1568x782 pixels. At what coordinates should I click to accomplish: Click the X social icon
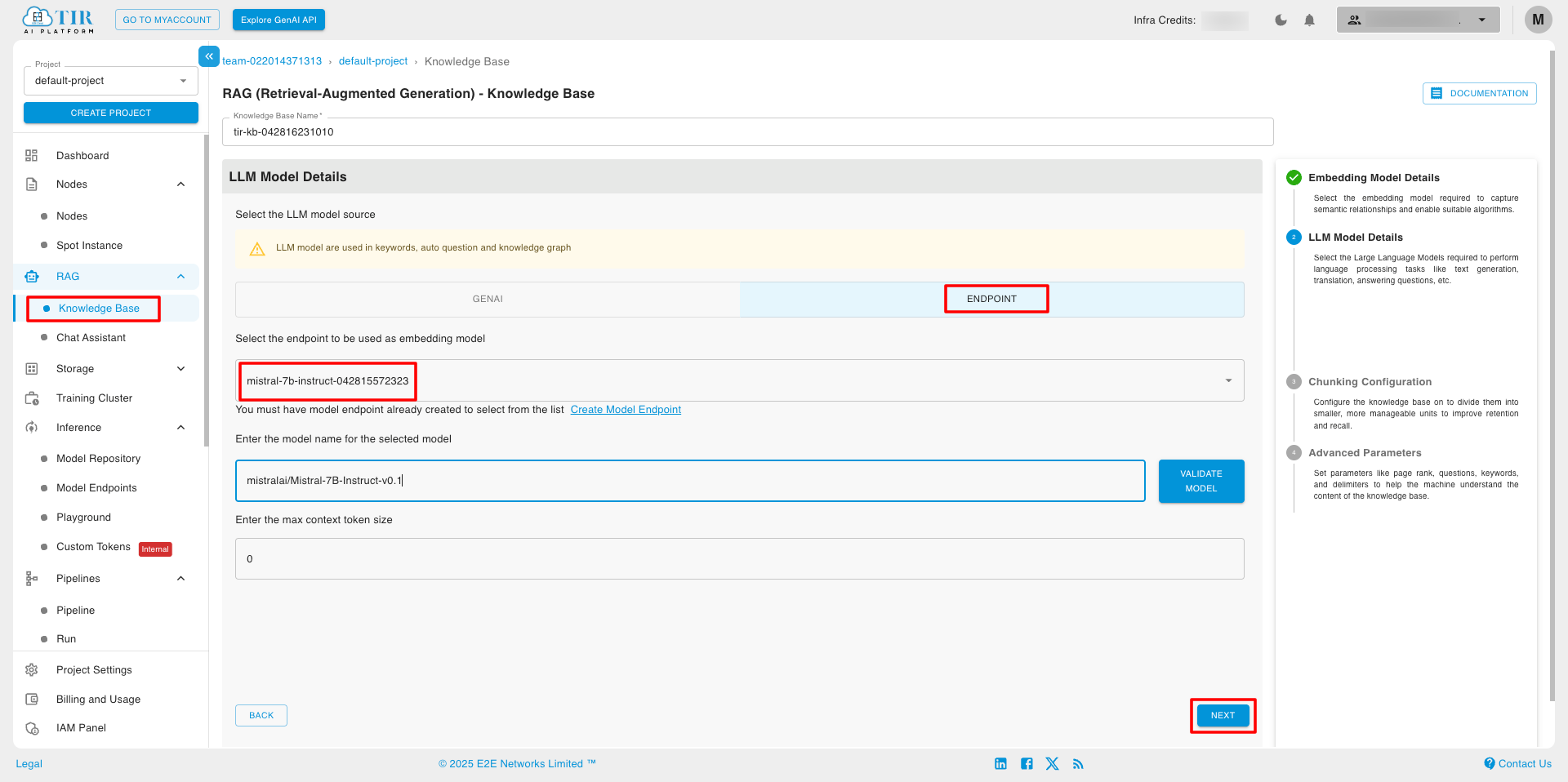point(1052,764)
